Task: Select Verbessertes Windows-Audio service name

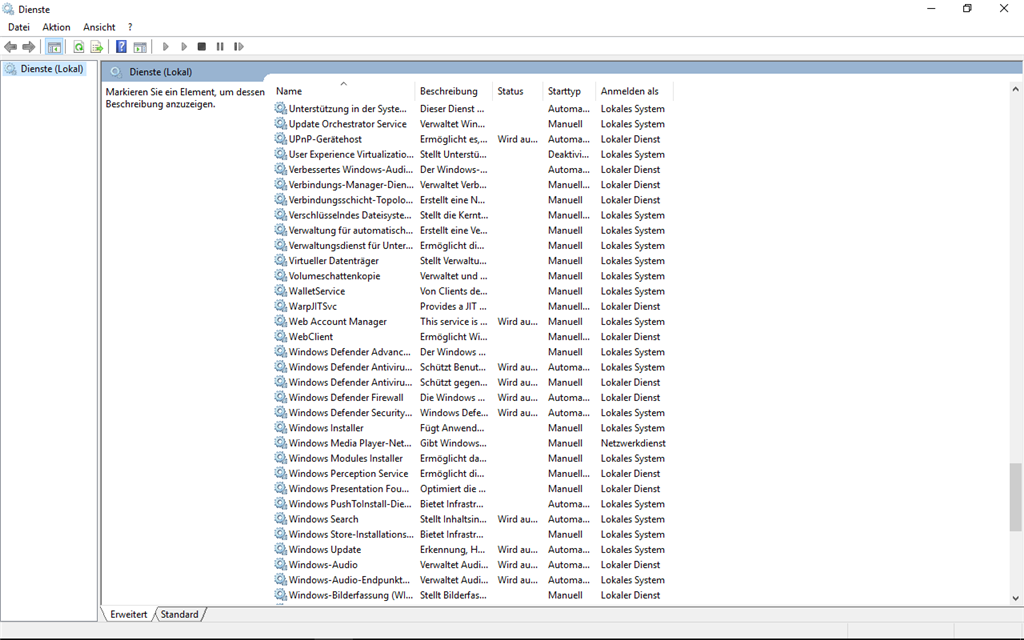Action: click(350, 170)
